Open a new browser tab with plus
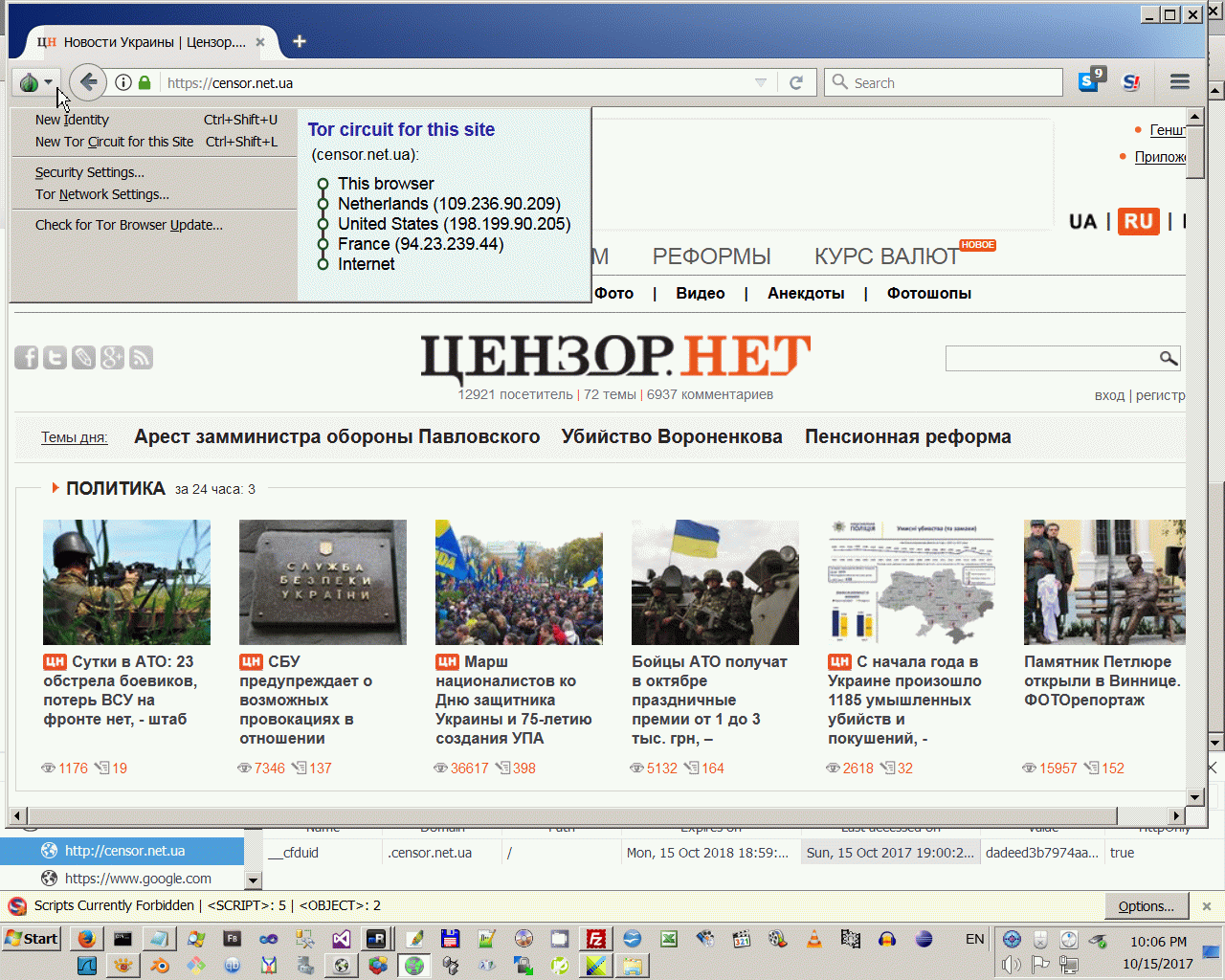 pos(300,41)
